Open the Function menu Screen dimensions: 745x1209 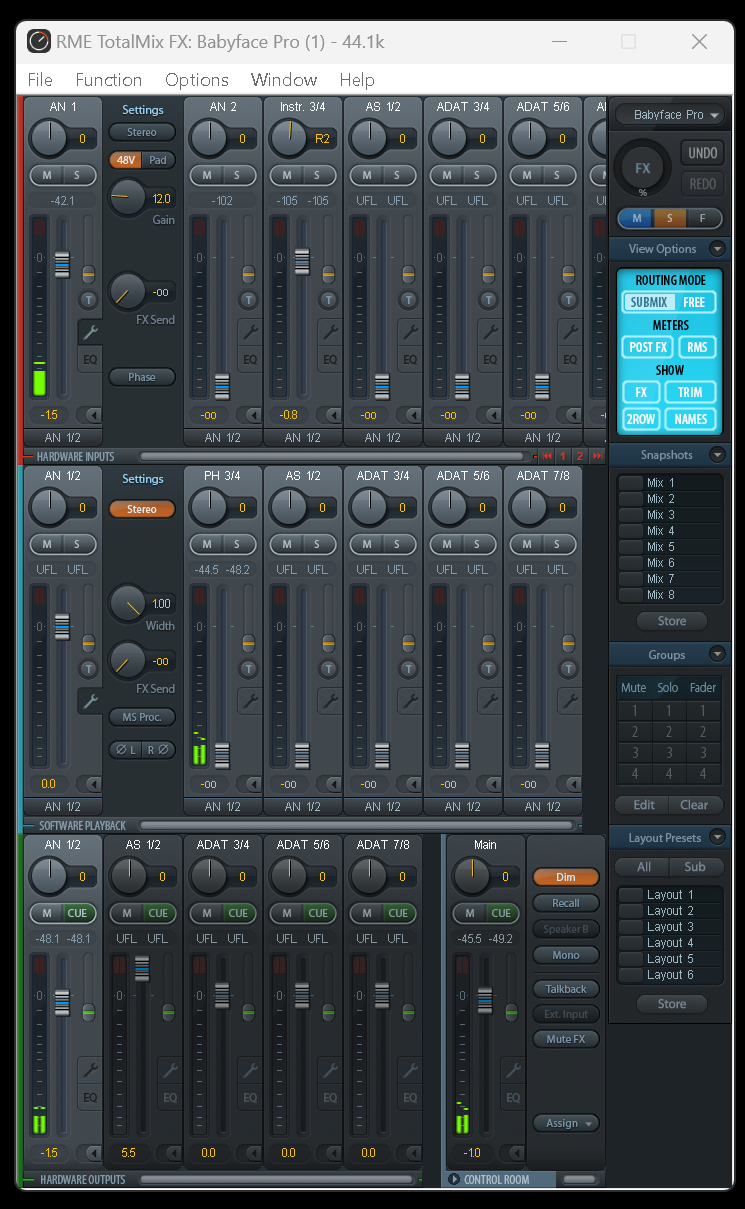click(x=109, y=80)
